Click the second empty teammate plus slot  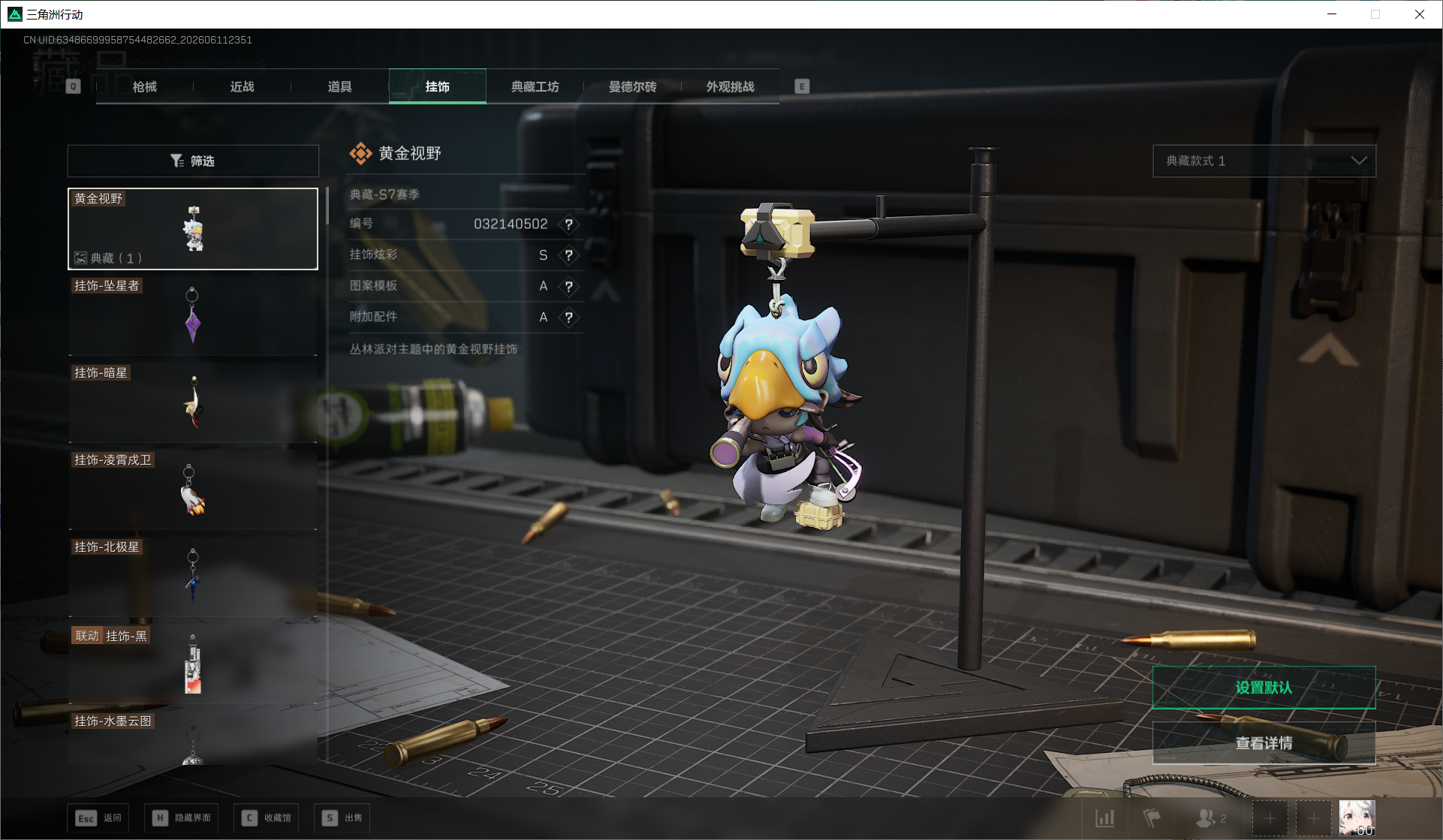1313,818
